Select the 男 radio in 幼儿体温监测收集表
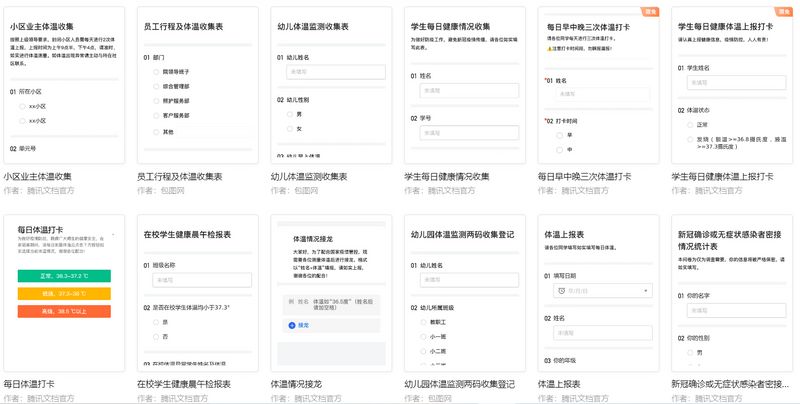This screenshot has height=404, width=800. pyautogui.click(x=286, y=114)
